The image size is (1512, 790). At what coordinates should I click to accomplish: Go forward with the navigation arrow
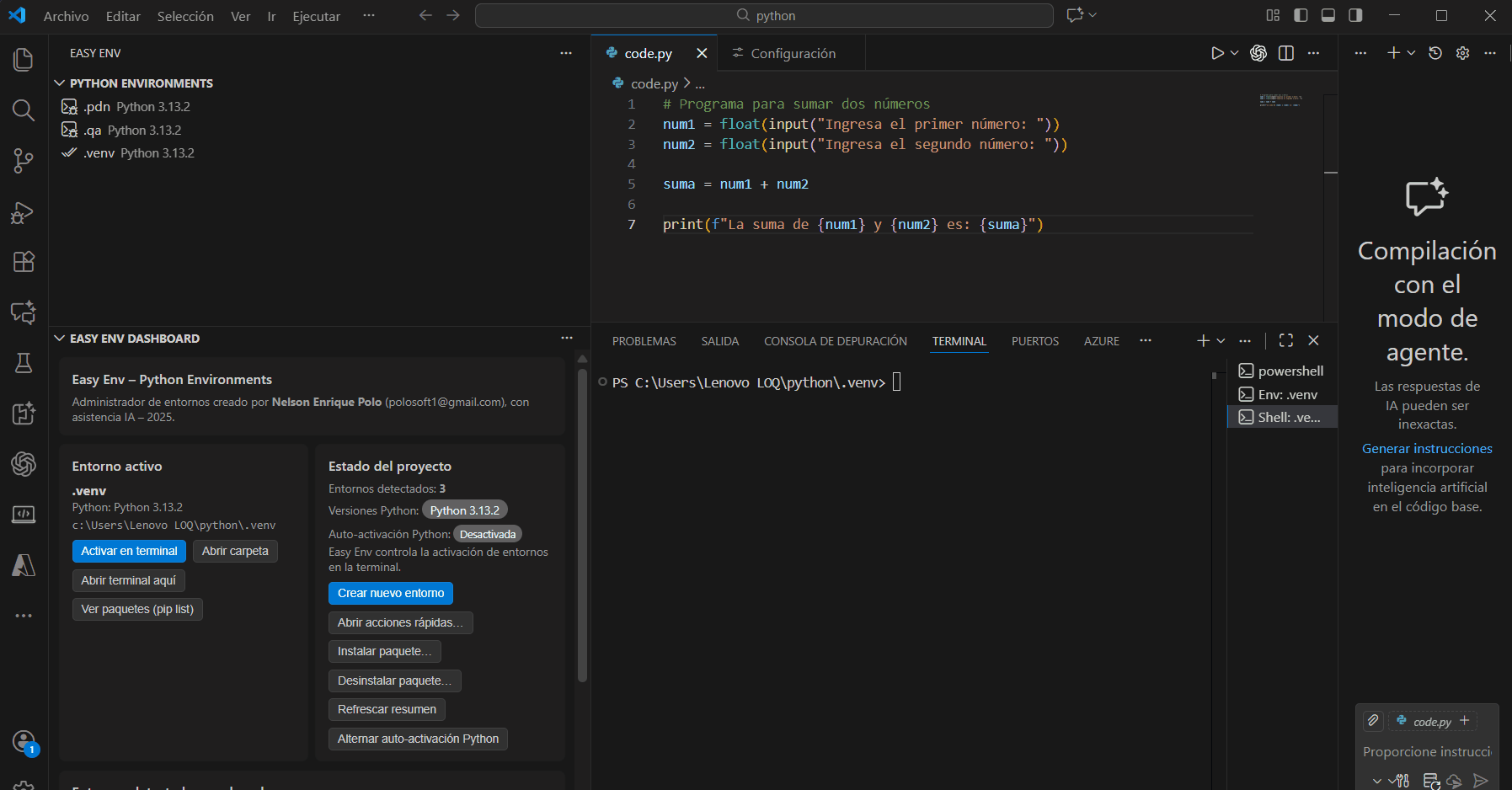453,15
